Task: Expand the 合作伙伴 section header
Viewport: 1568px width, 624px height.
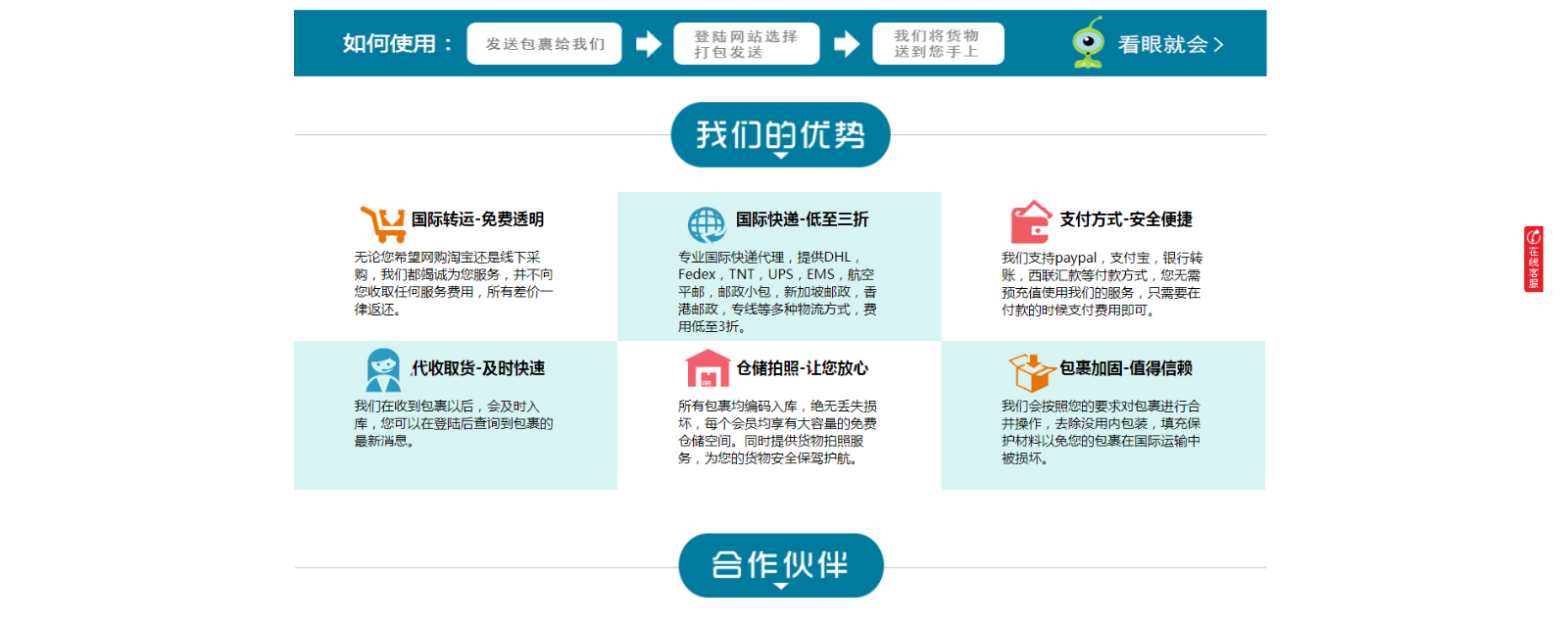Action: coord(780,565)
